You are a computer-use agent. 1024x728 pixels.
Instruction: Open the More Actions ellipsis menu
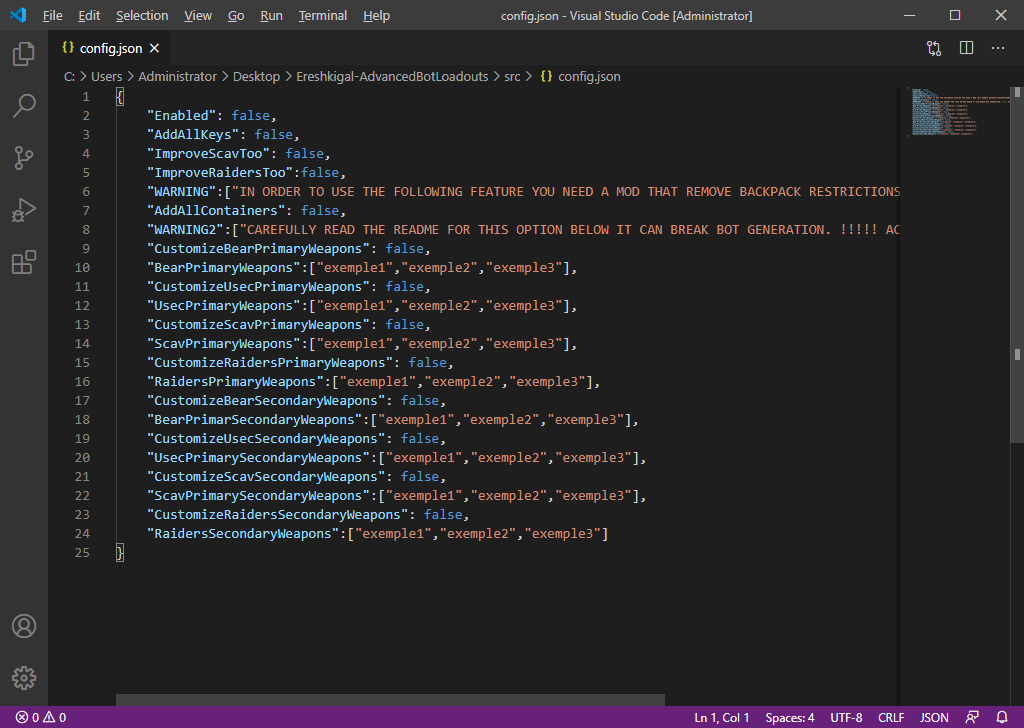tap(998, 48)
